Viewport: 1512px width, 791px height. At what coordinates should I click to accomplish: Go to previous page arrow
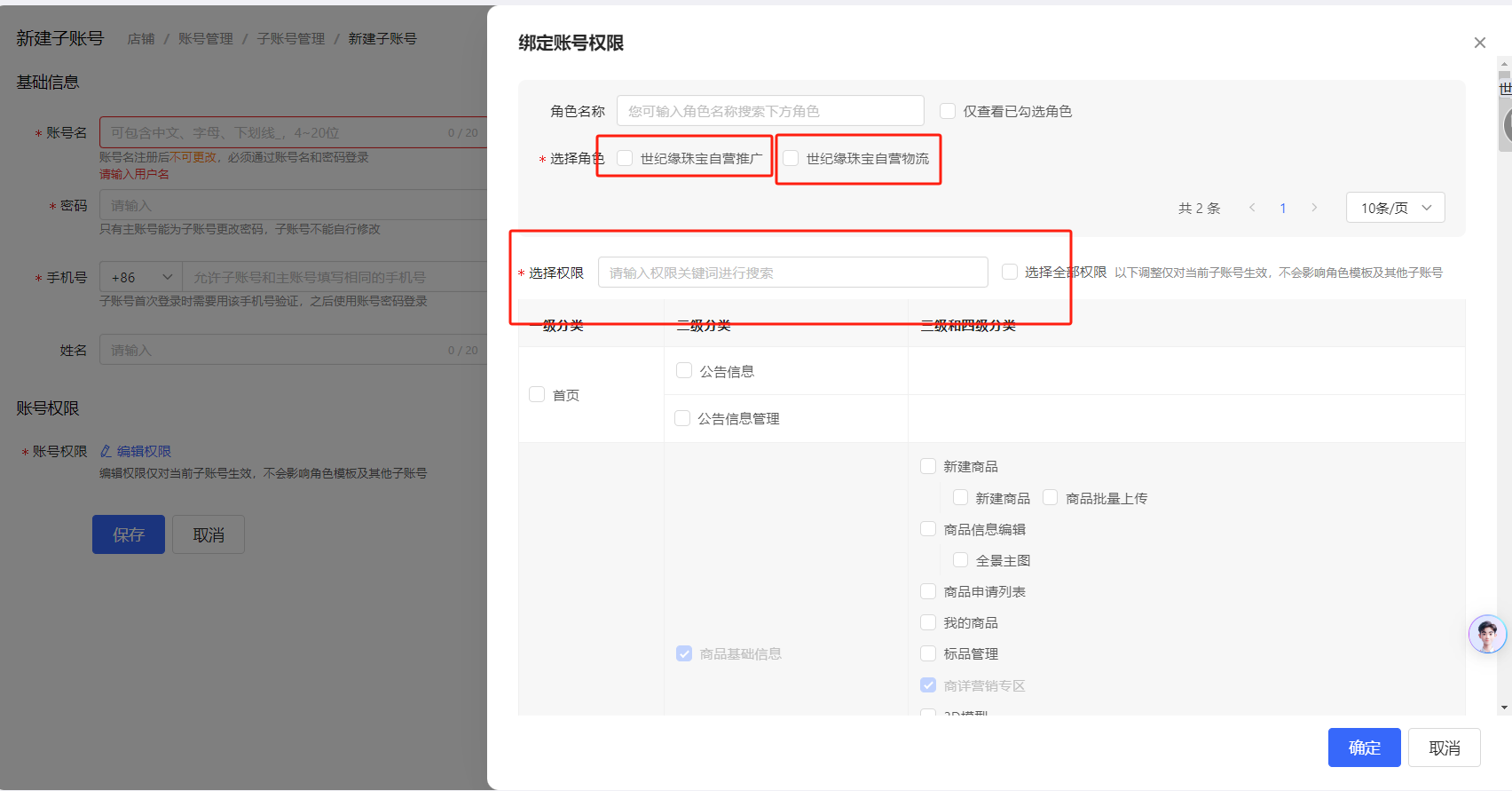click(x=1252, y=208)
